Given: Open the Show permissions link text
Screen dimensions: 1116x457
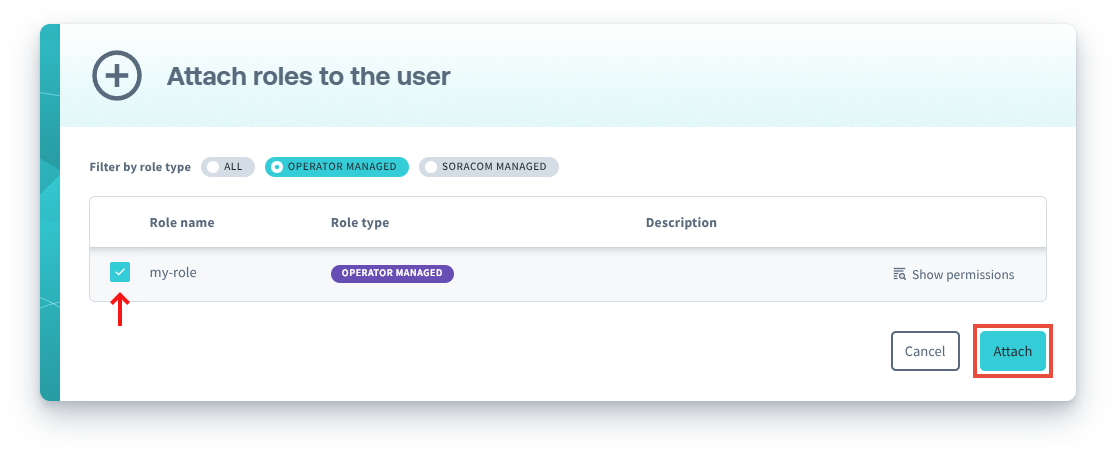Looking at the screenshot, I should pos(962,274).
